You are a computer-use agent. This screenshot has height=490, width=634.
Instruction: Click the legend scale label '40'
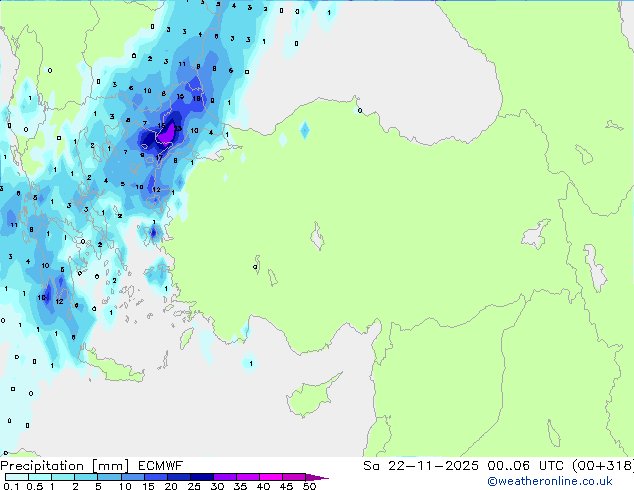[x=263, y=486]
